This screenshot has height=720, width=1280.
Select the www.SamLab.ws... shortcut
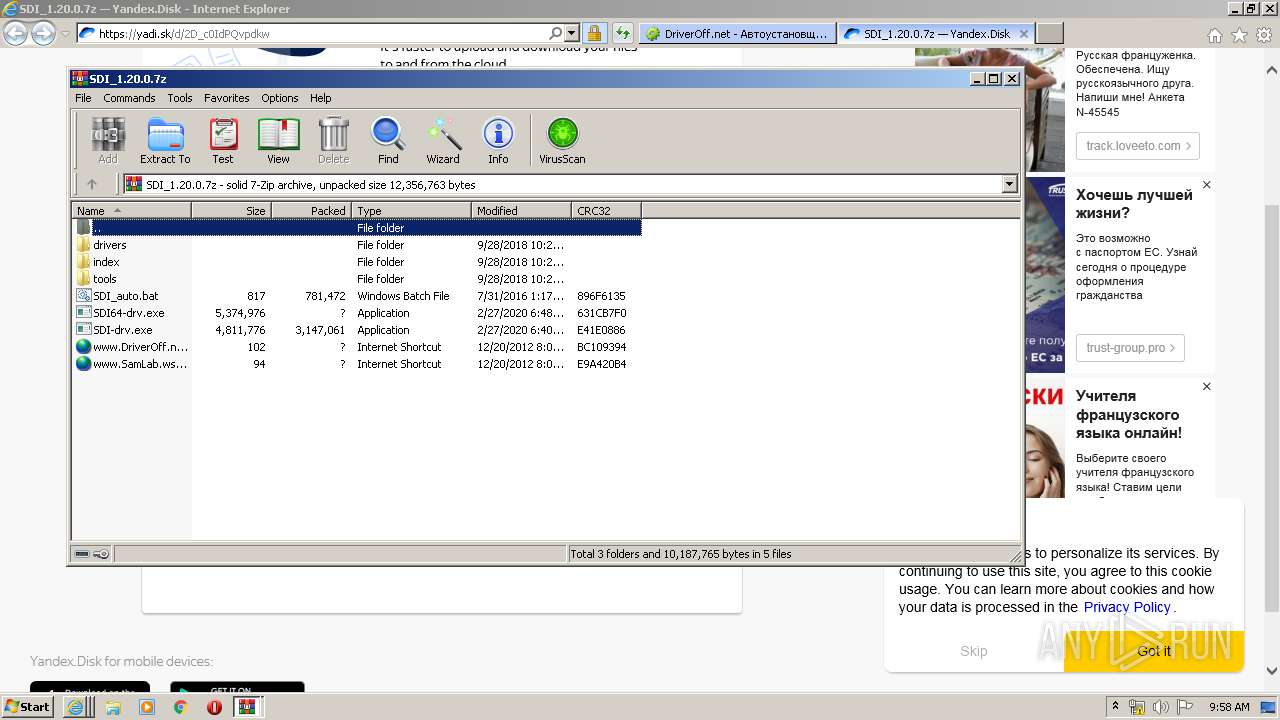point(357,364)
